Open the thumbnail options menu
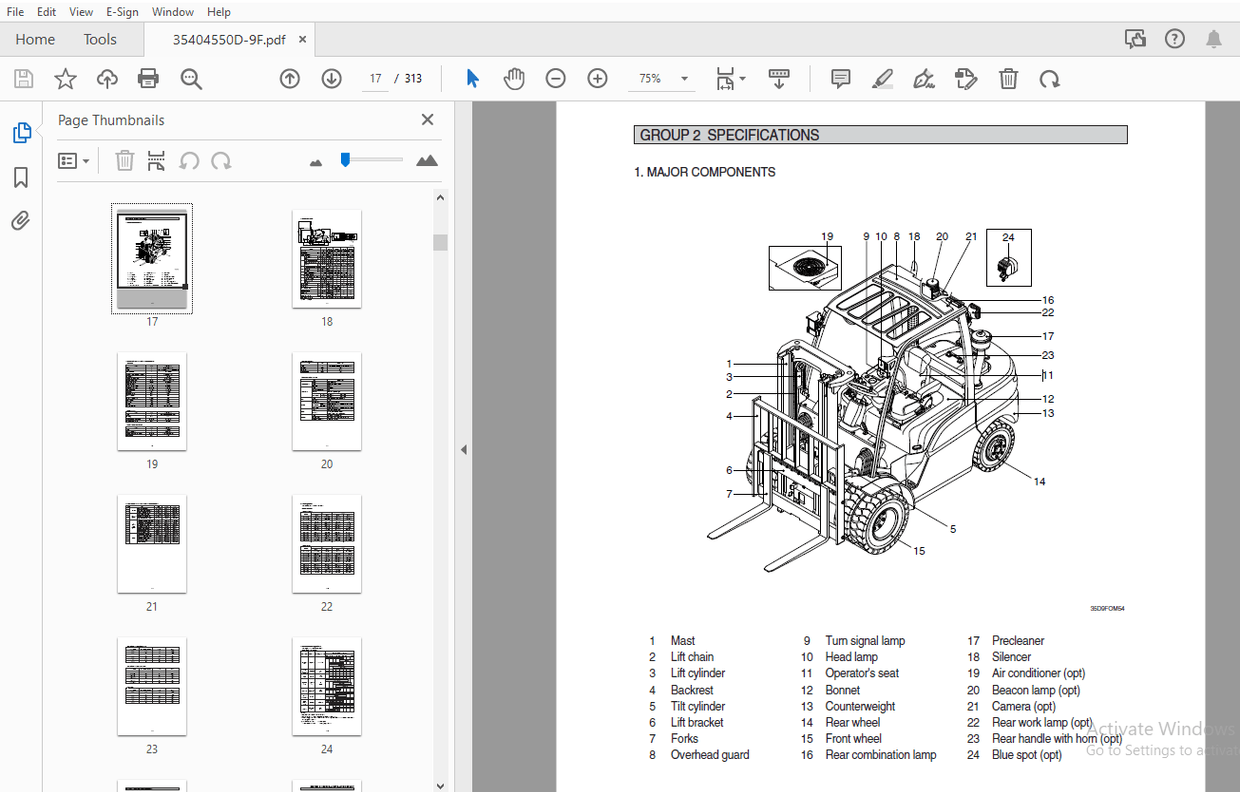Screen dimensions: 1240x792 point(74,160)
